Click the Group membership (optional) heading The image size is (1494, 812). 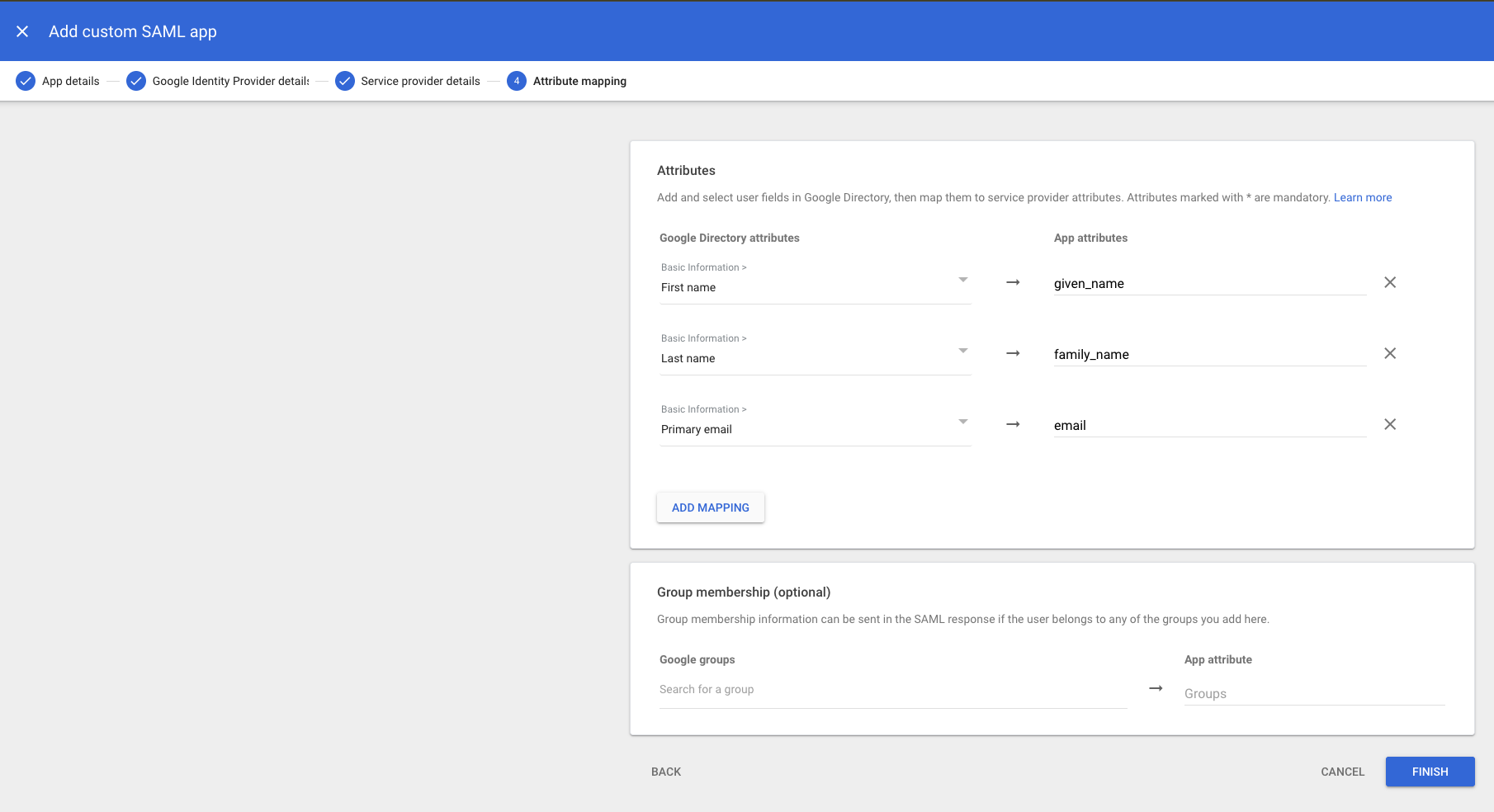[x=744, y=592]
